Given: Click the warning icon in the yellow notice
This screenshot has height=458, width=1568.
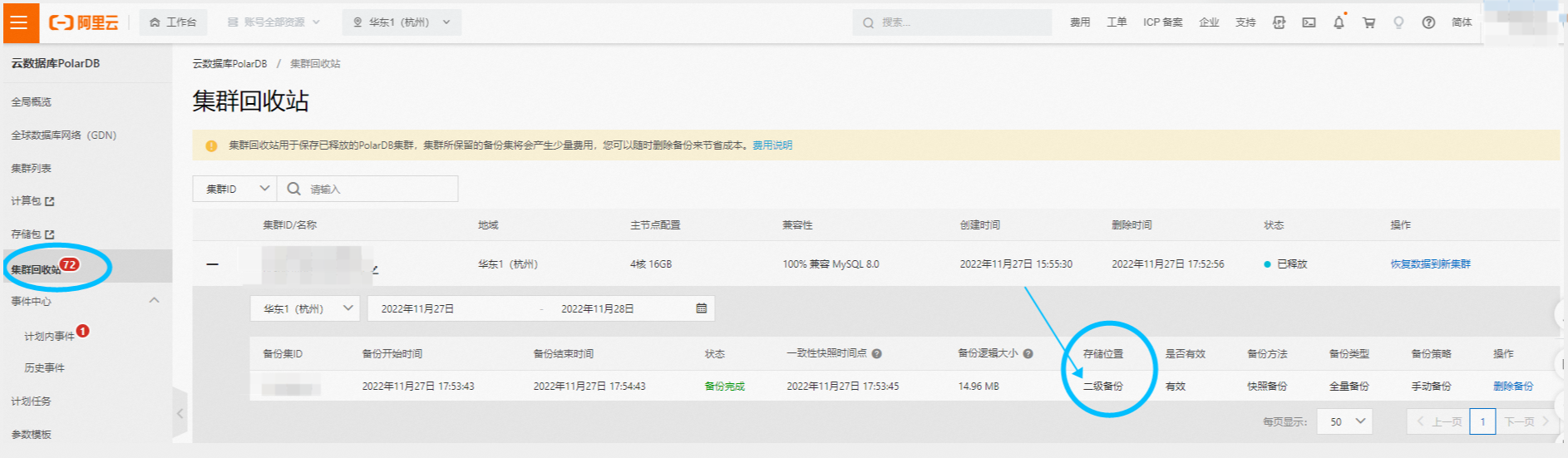Looking at the screenshot, I should [211, 145].
